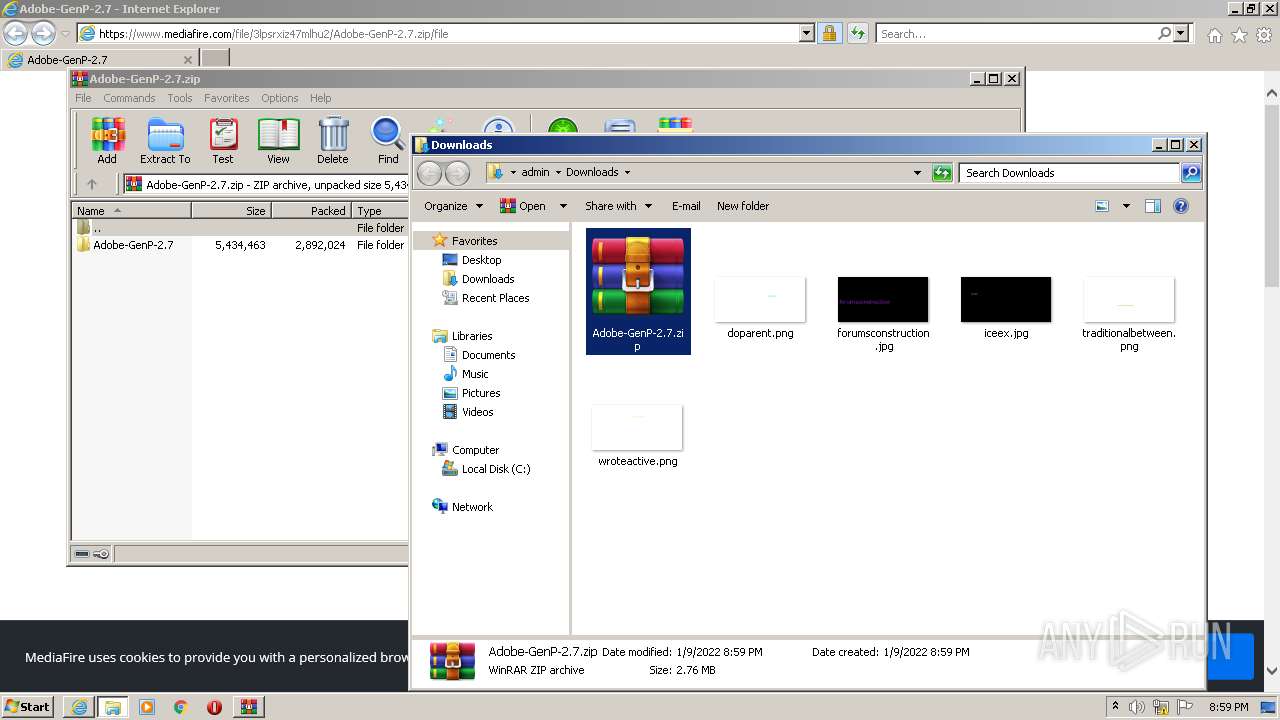
Task: Click E-mail button in Explorer toolbar
Action: click(686, 206)
